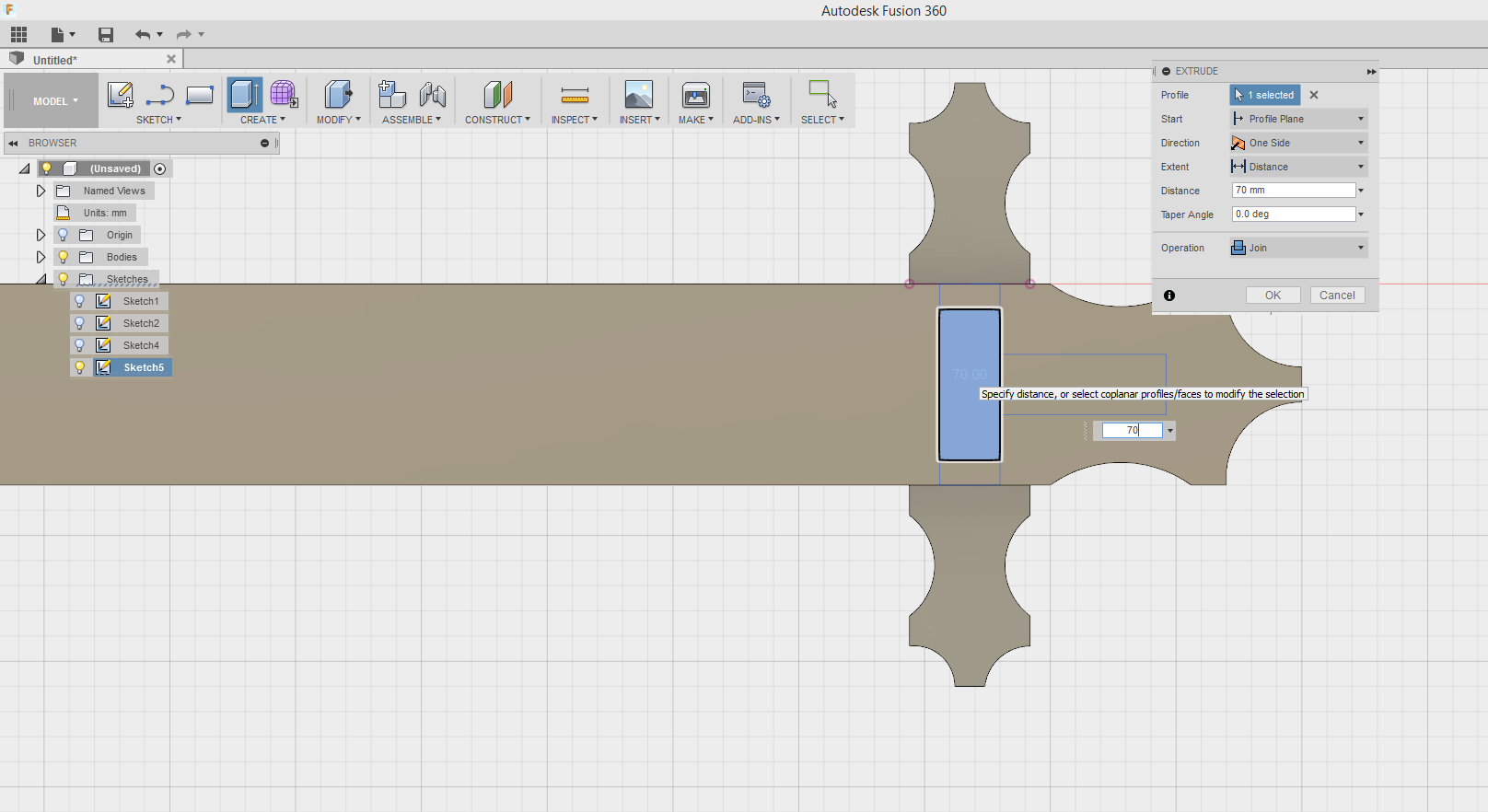Show Sketch1 via its lightbulb
1488x812 pixels.
pyautogui.click(x=80, y=301)
